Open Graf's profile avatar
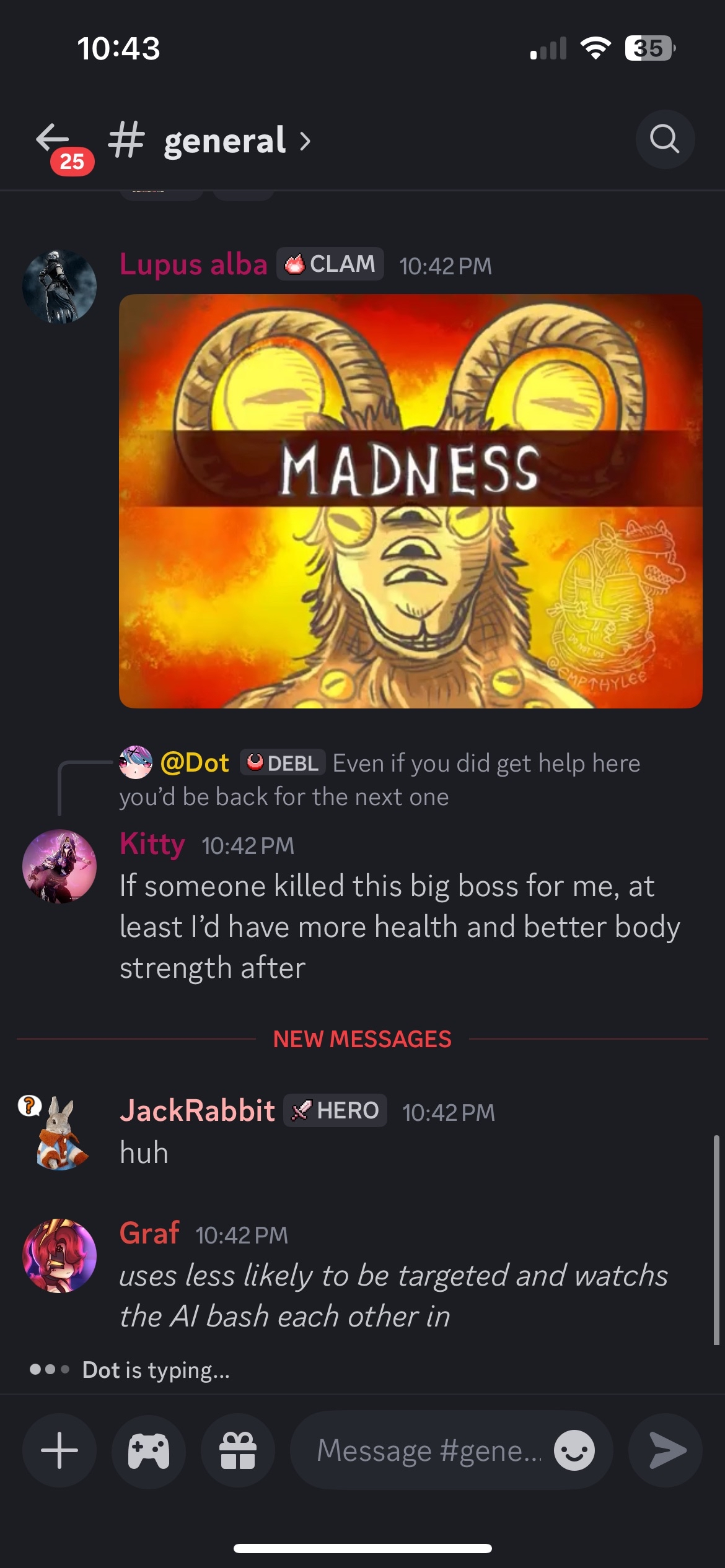This screenshot has height=1568, width=725. tap(59, 1255)
